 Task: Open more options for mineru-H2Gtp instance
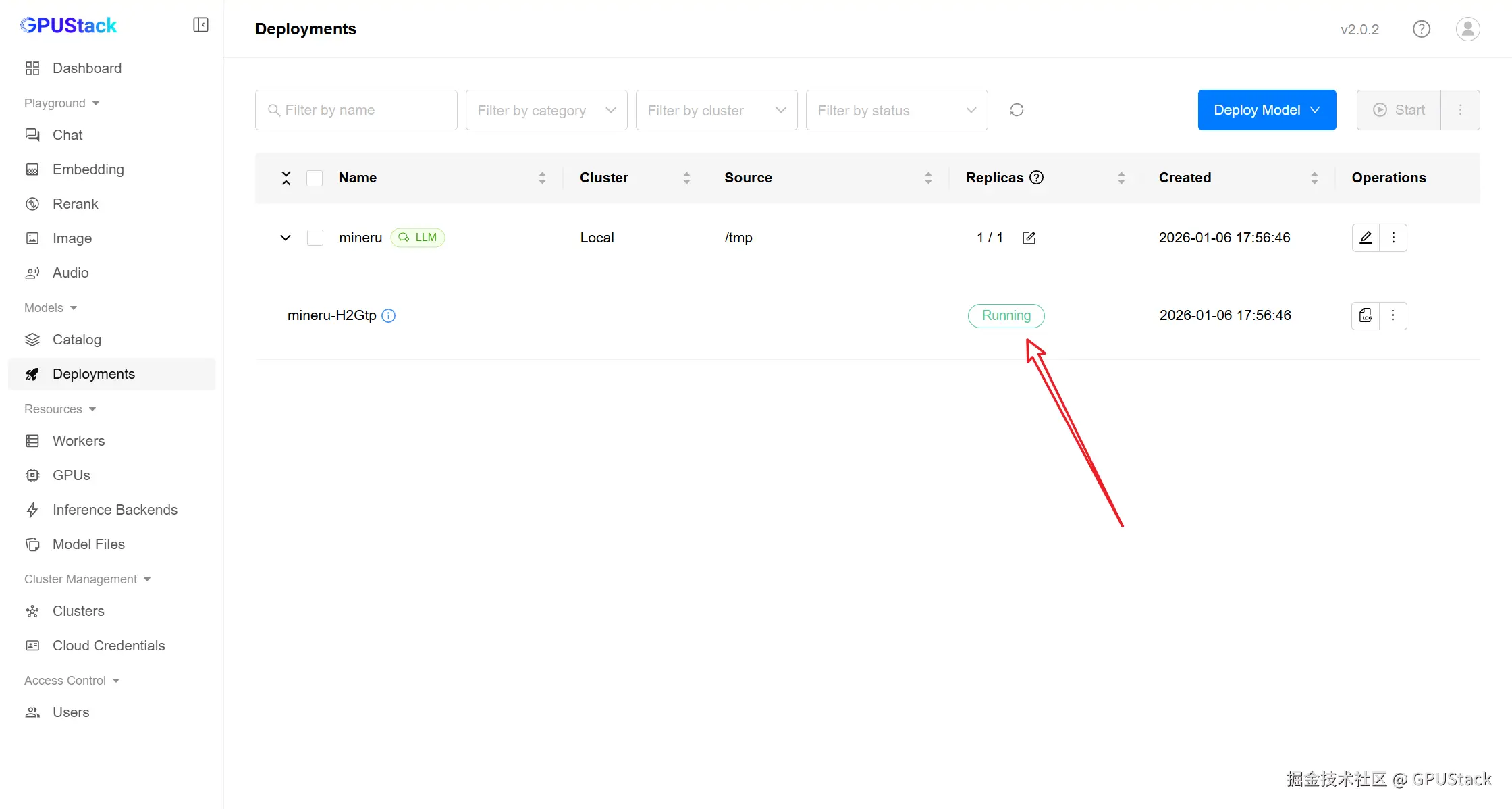point(1393,315)
